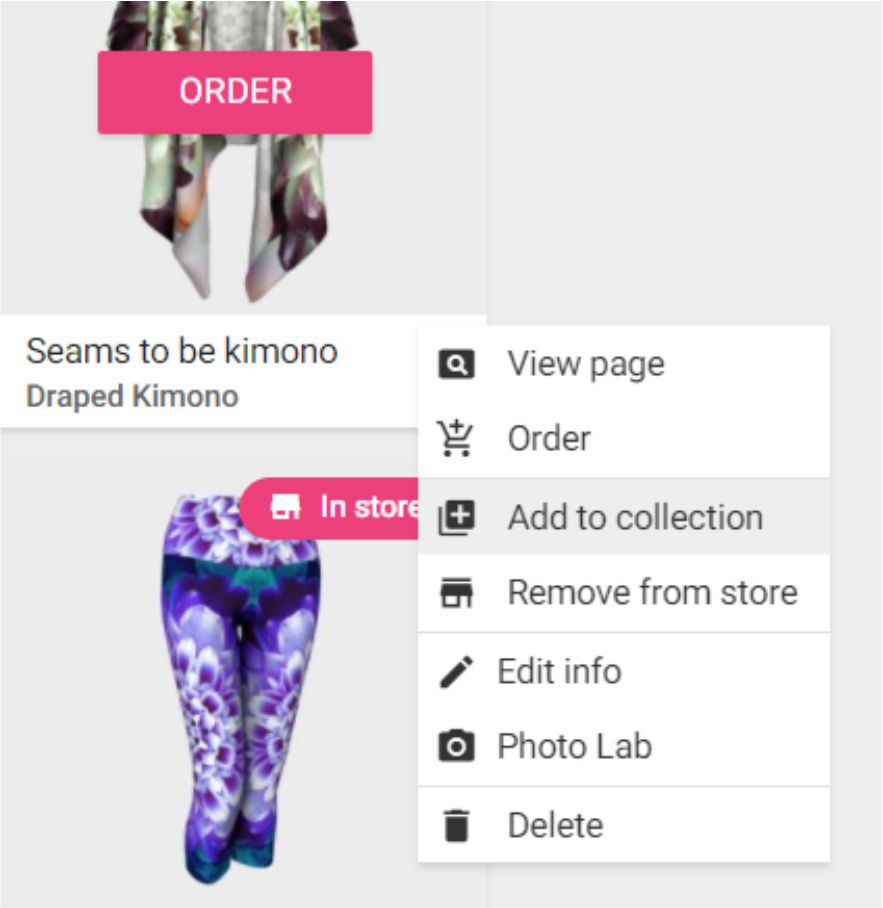
Task: Choose Order from the context menu
Action: 624,438
